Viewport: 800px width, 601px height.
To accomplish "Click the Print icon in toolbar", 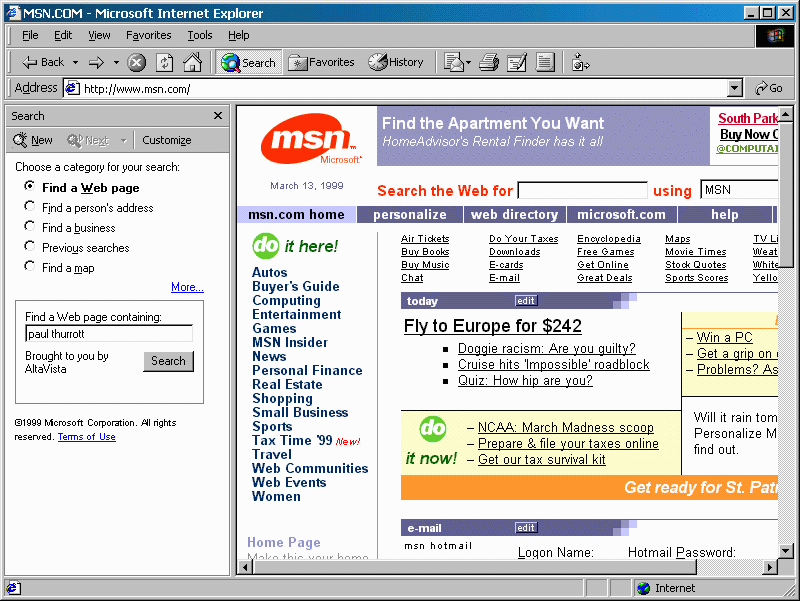I will coord(488,62).
